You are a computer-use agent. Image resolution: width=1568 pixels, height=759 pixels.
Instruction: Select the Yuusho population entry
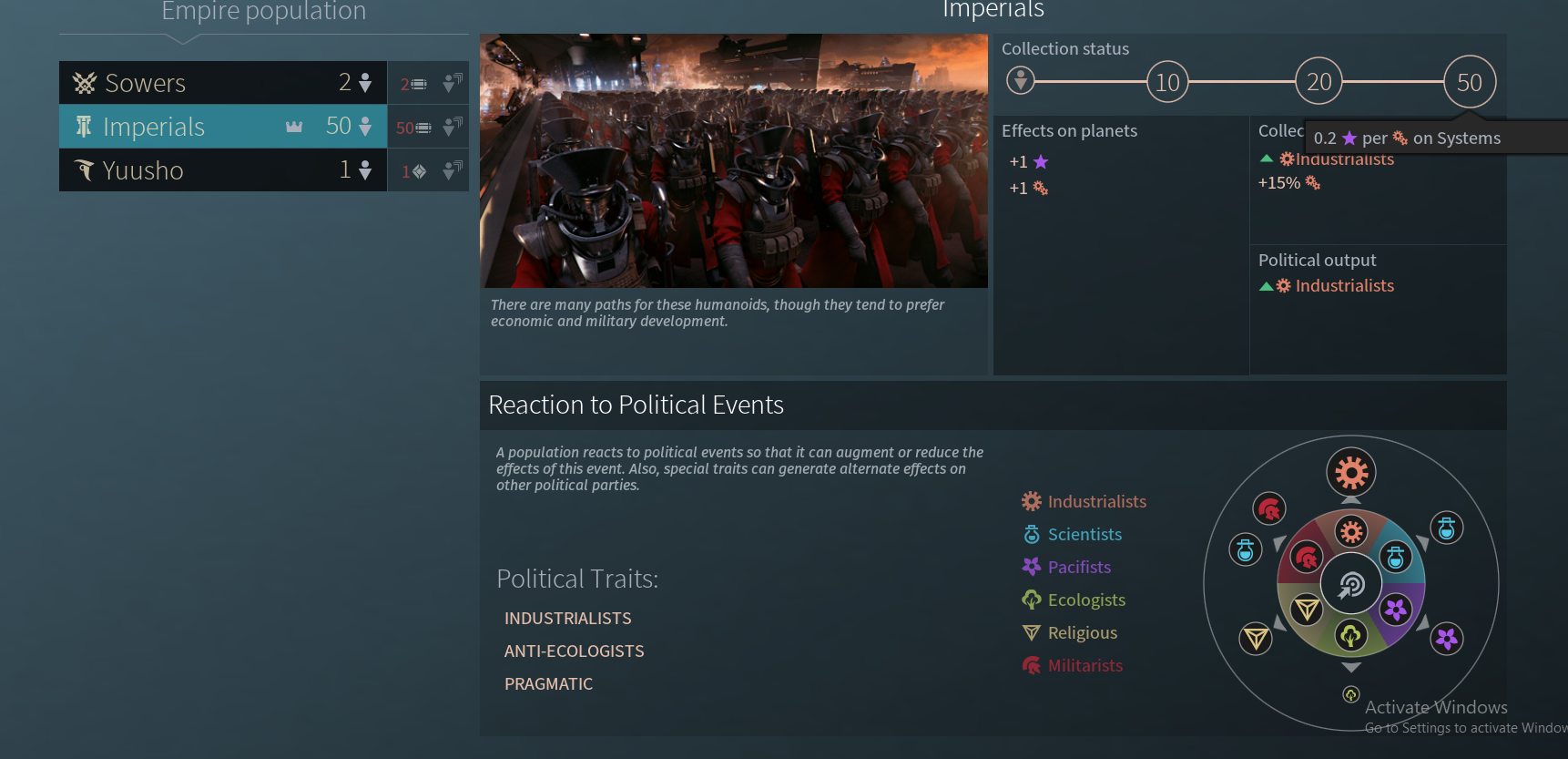[182, 169]
